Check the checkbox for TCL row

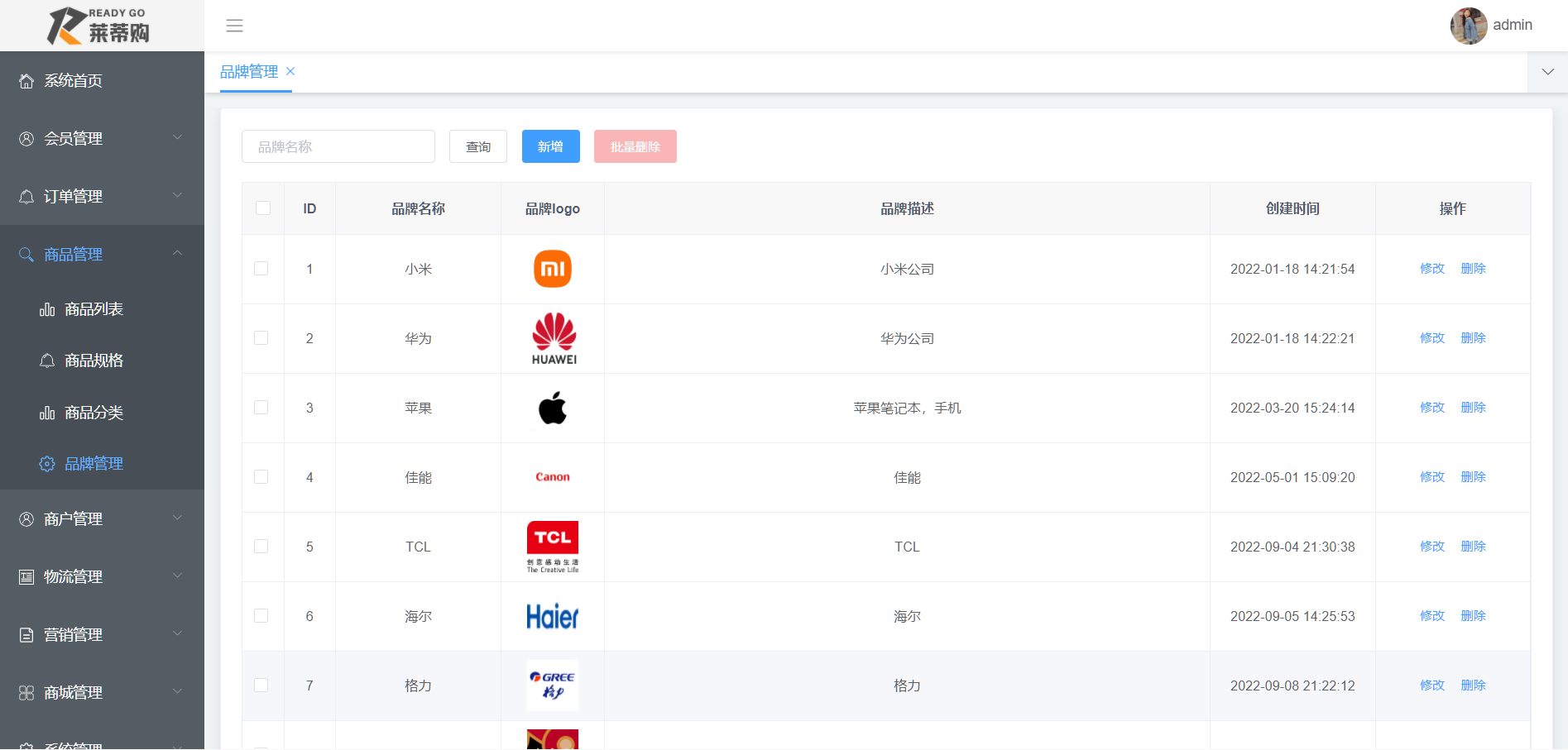261,547
